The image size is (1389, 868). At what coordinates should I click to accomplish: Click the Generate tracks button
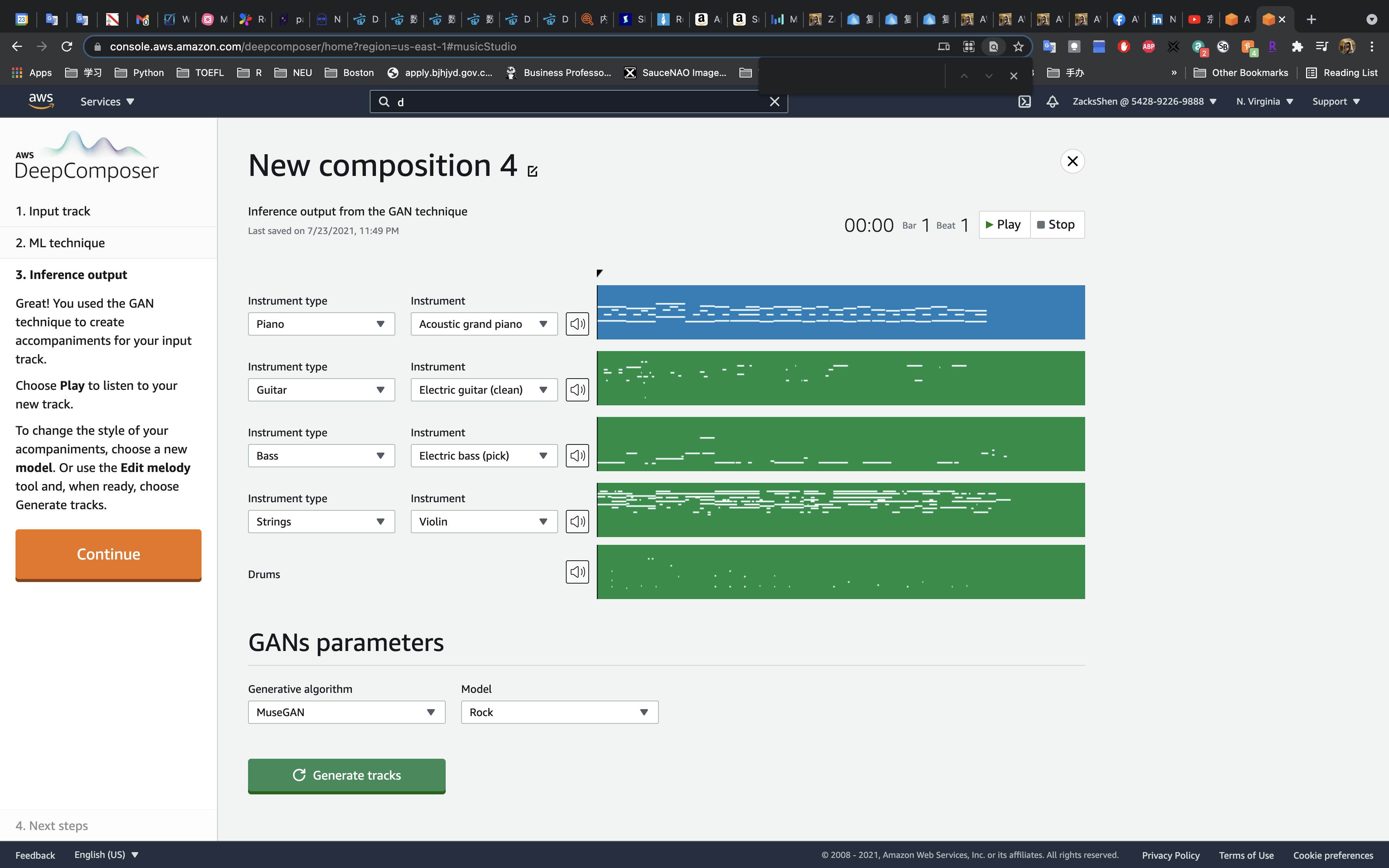tap(346, 775)
